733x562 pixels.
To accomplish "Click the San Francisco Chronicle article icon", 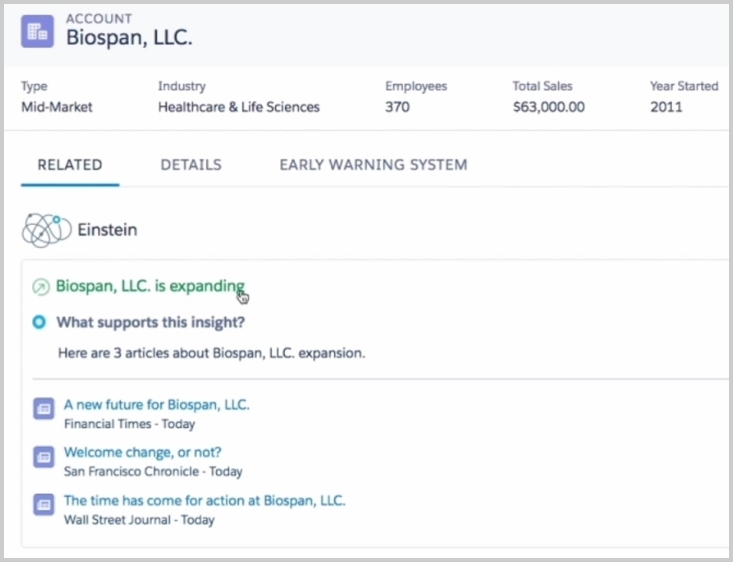I will (x=43, y=456).
